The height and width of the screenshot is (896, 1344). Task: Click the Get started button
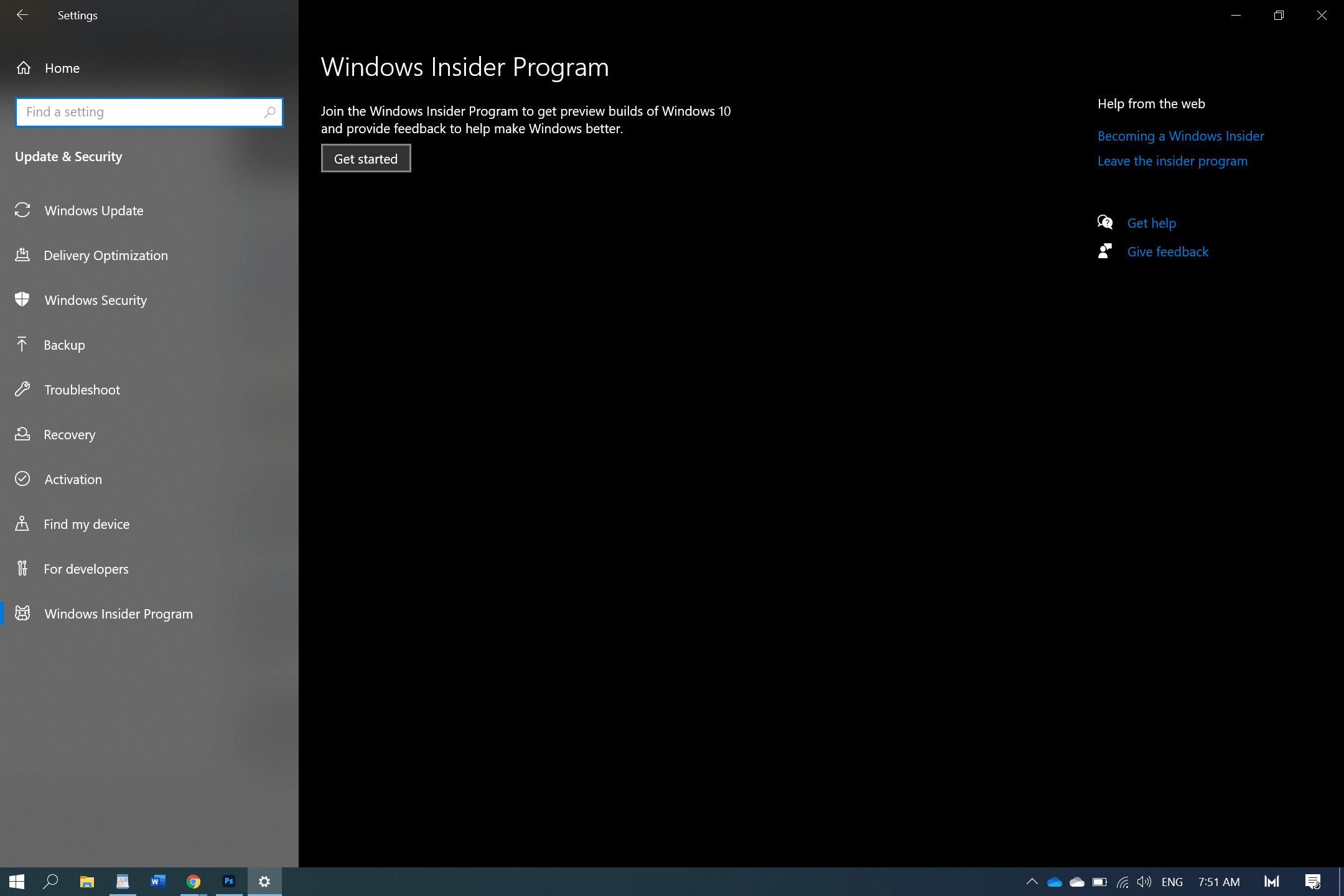[x=366, y=159]
